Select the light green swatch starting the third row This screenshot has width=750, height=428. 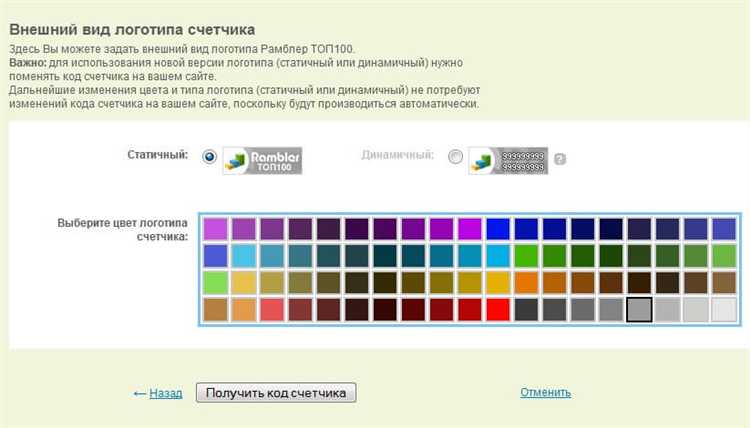215,282
